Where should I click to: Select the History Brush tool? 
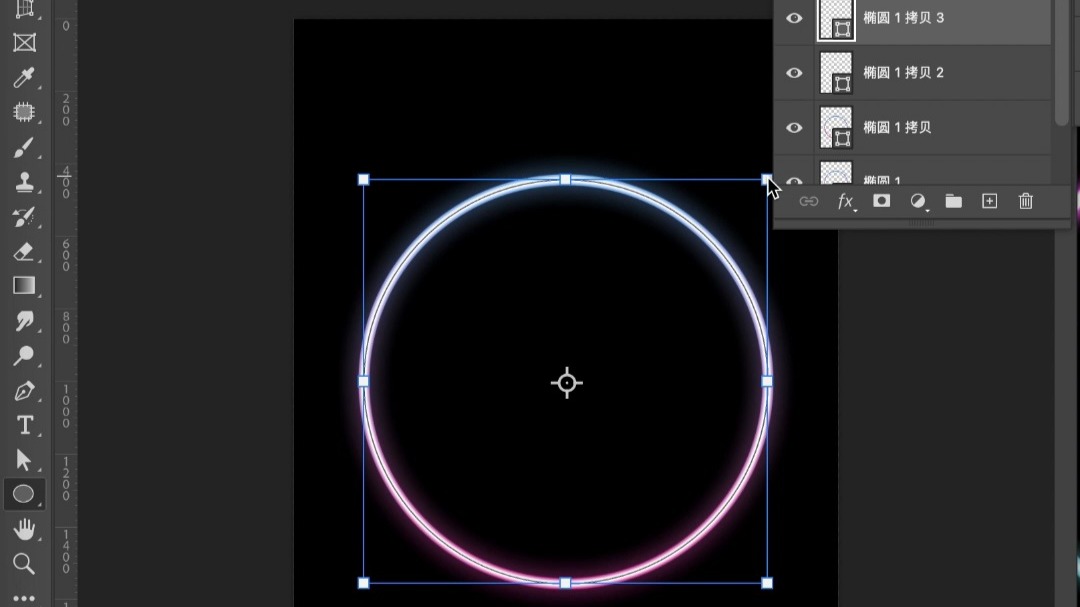(x=24, y=217)
